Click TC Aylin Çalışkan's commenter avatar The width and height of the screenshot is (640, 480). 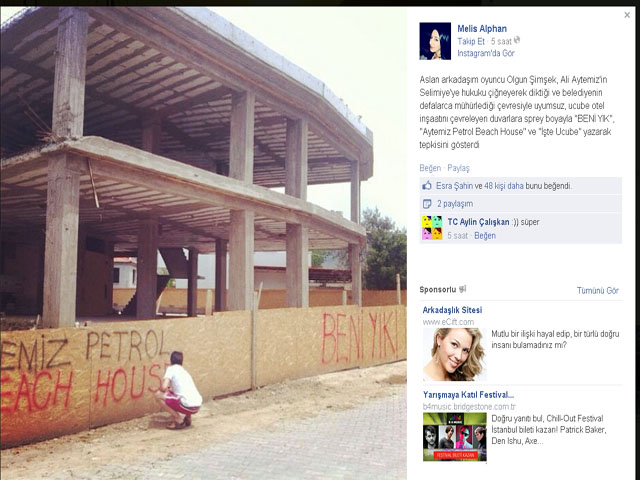[432, 228]
